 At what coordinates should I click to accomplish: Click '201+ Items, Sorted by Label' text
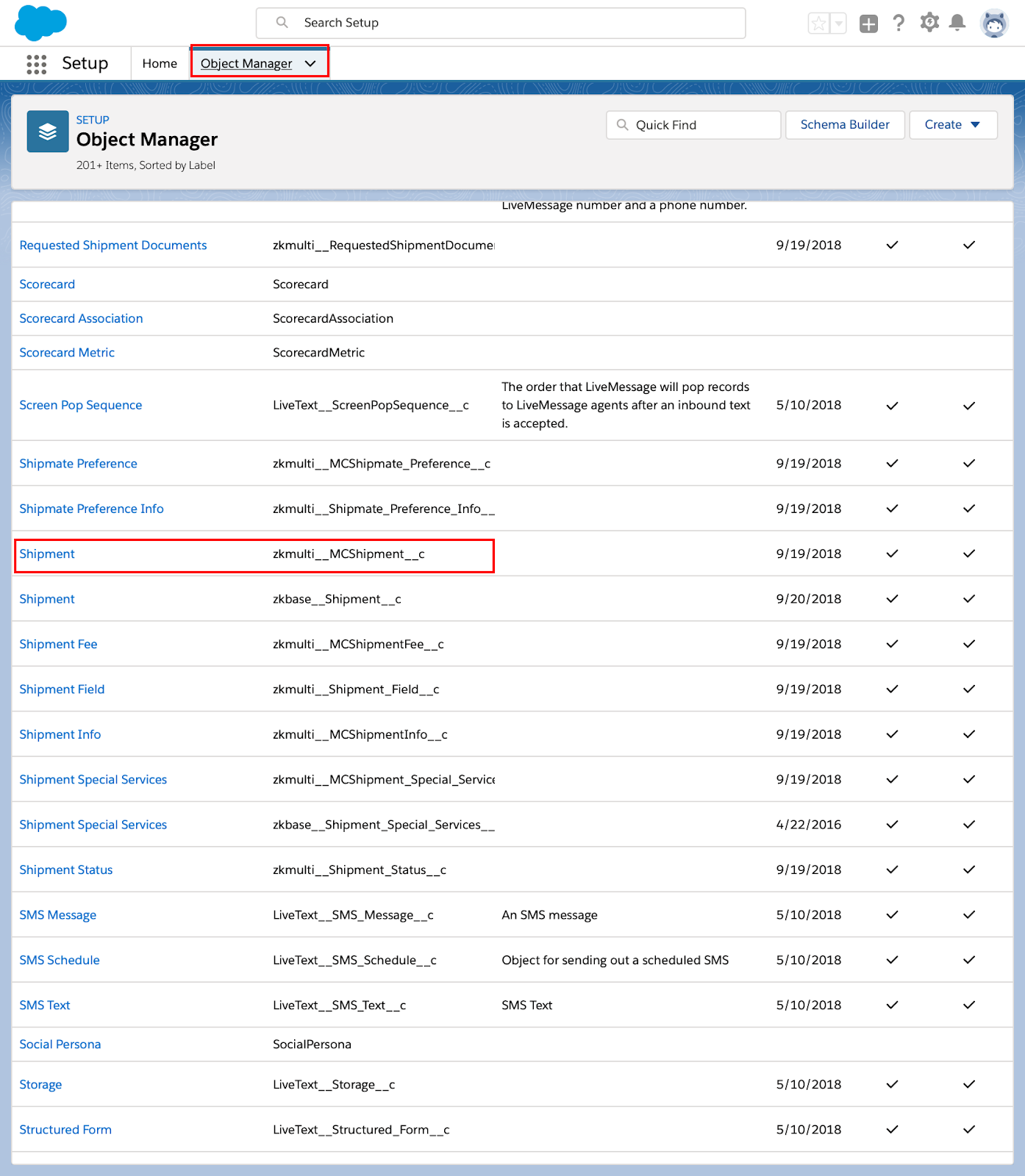(x=146, y=165)
